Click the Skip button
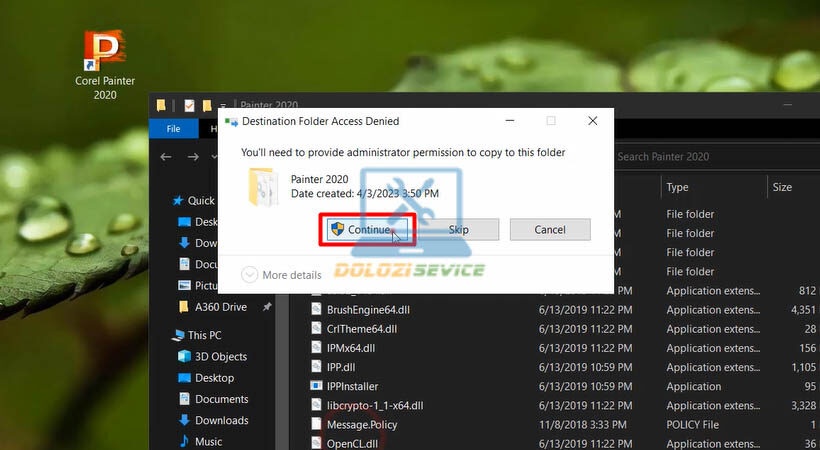 [x=458, y=229]
